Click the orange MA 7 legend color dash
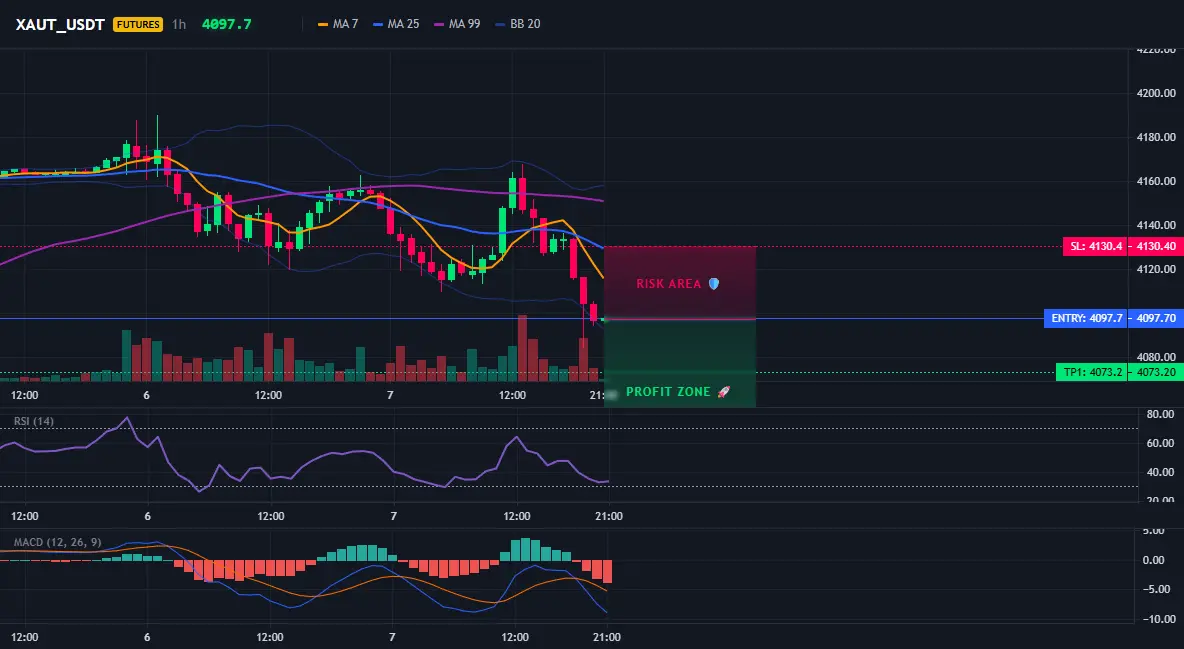The height and width of the screenshot is (649, 1184). pyautogui.click(x=323, y=24)
